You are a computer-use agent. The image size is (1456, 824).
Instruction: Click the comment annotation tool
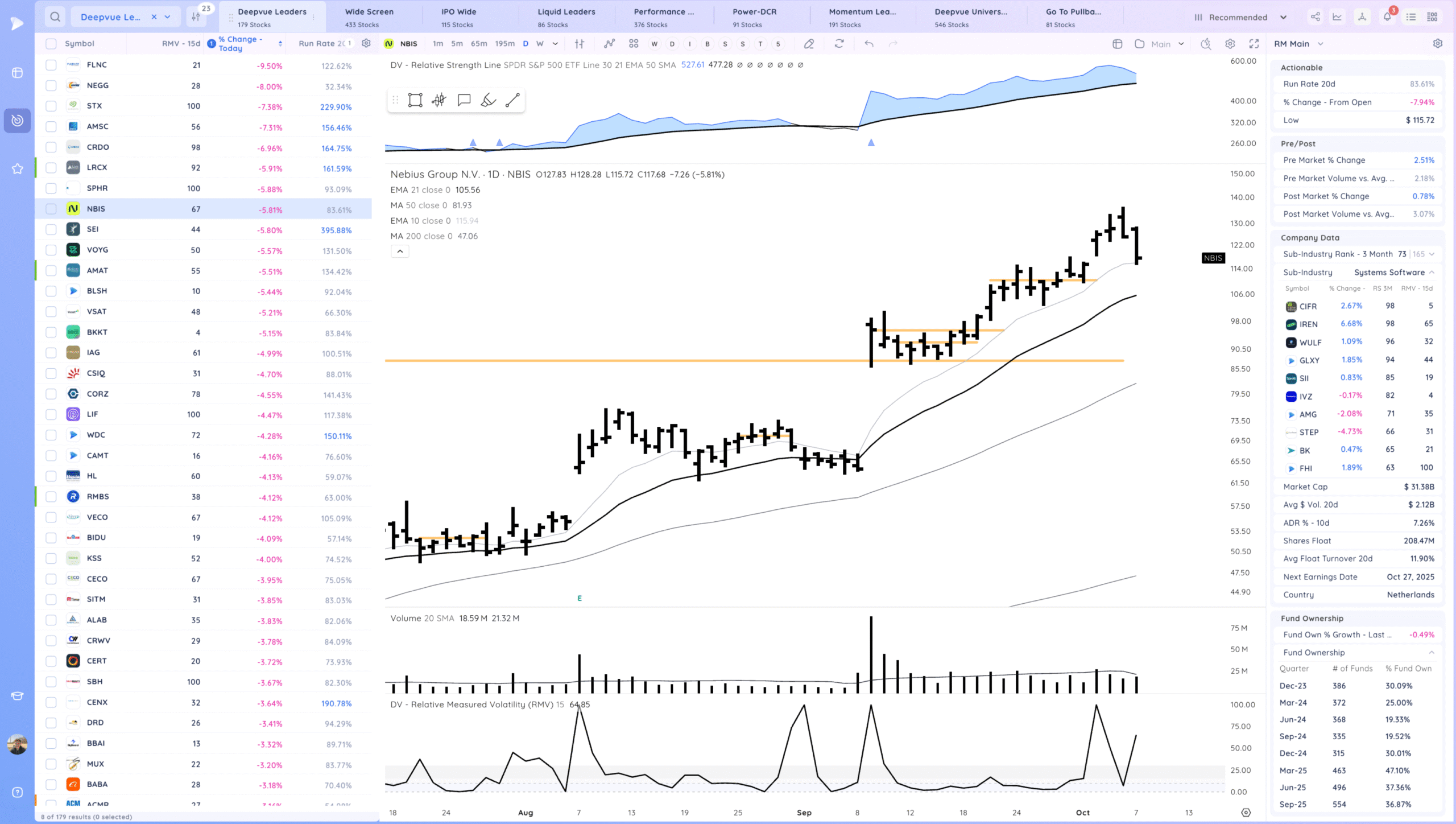pyautogui.click(x=464, y=101)
